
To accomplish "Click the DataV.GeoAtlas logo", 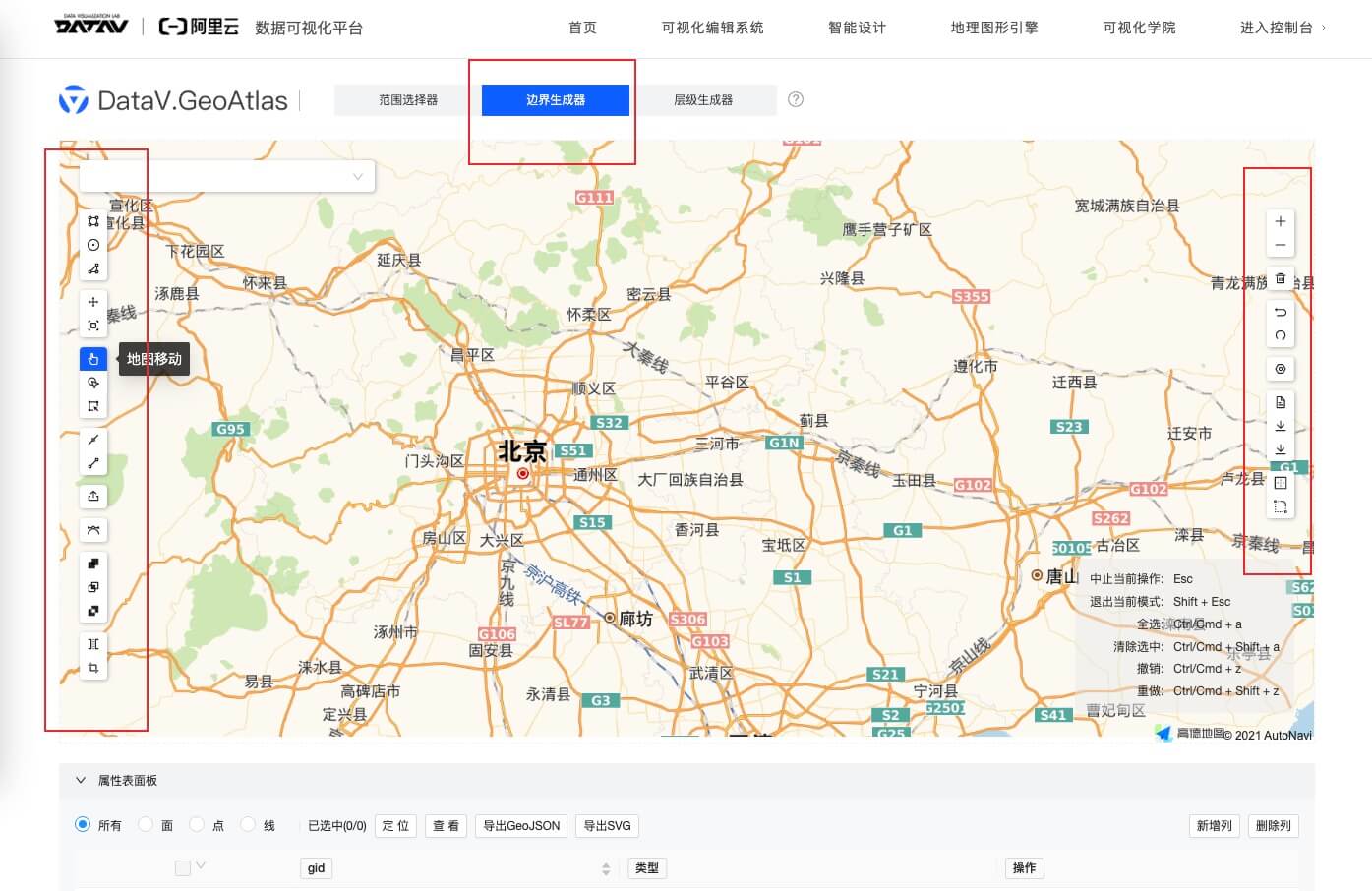I will point(173,100).
